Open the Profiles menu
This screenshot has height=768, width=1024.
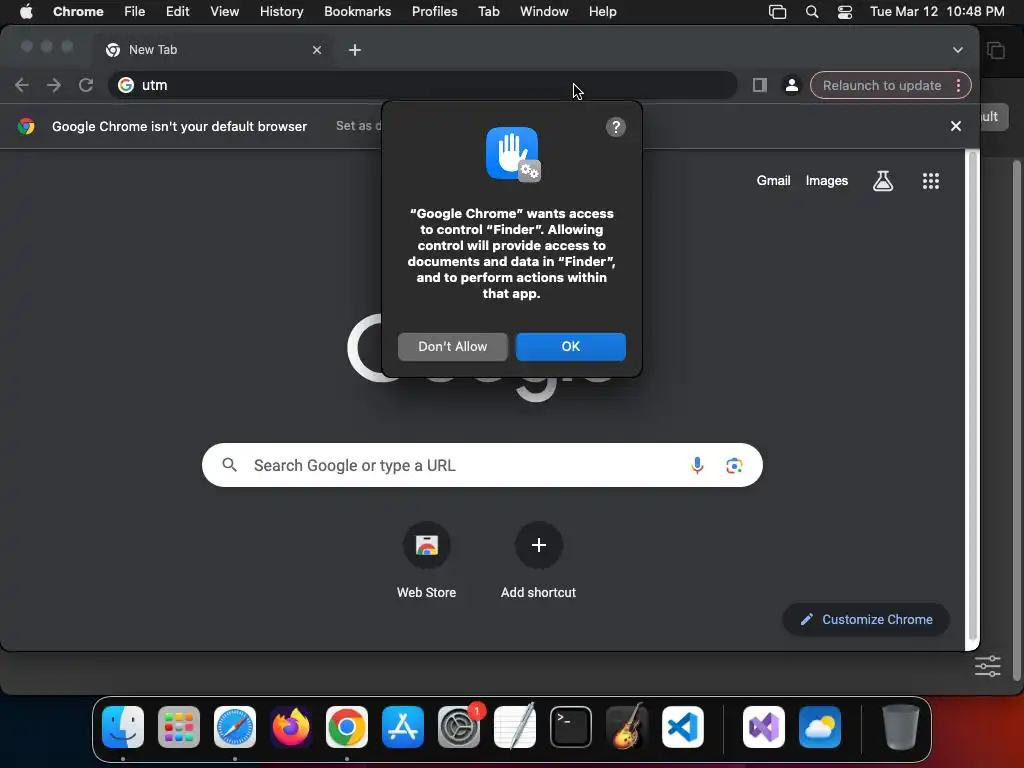pos(434,12)
